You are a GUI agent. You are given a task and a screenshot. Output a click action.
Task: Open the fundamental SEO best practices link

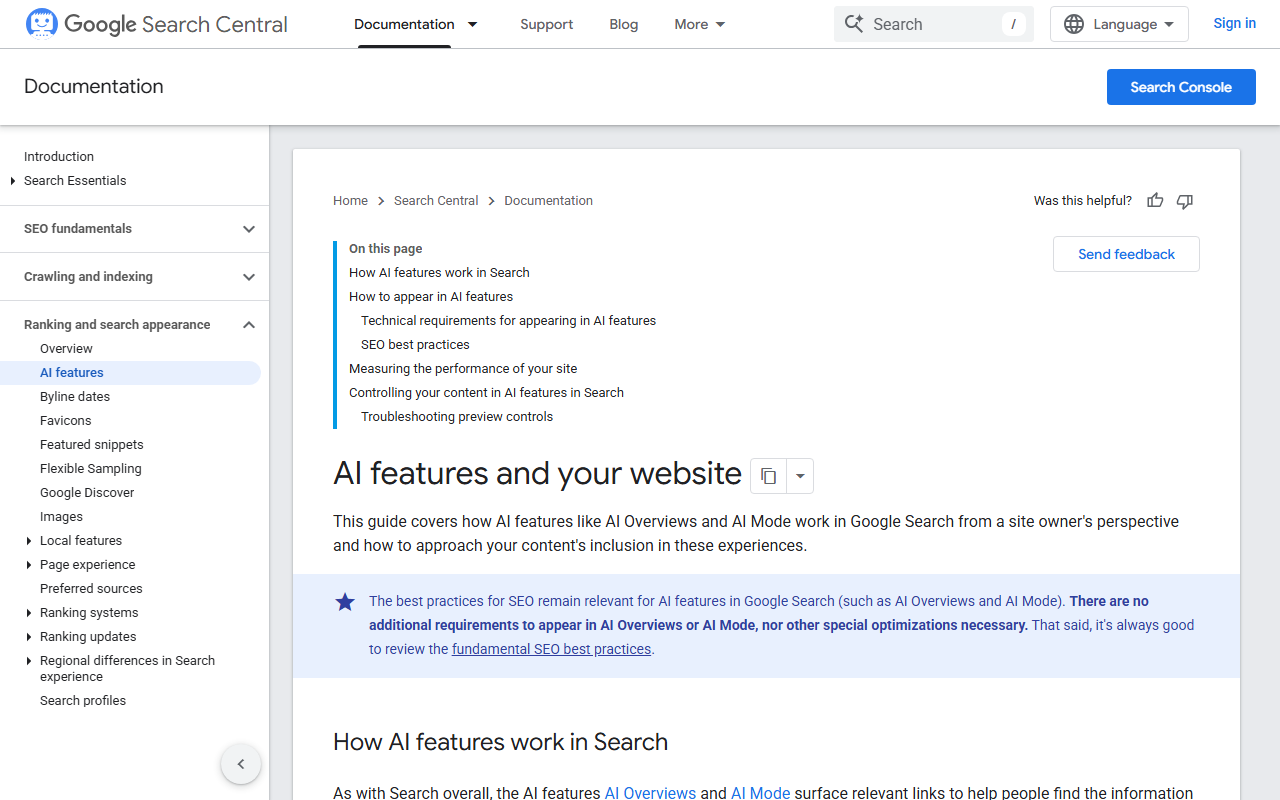pyautogui.click(x=551, y=649)
